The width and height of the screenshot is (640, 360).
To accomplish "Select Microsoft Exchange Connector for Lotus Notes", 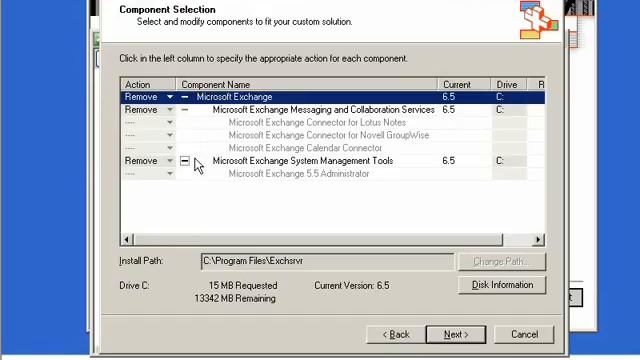I will 317,122.
